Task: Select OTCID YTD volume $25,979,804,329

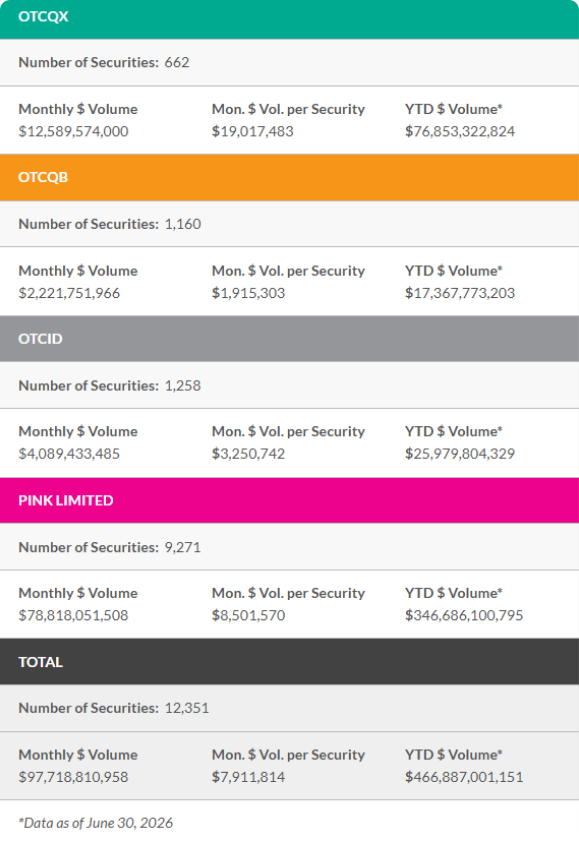Action: (x=460, y=454)
